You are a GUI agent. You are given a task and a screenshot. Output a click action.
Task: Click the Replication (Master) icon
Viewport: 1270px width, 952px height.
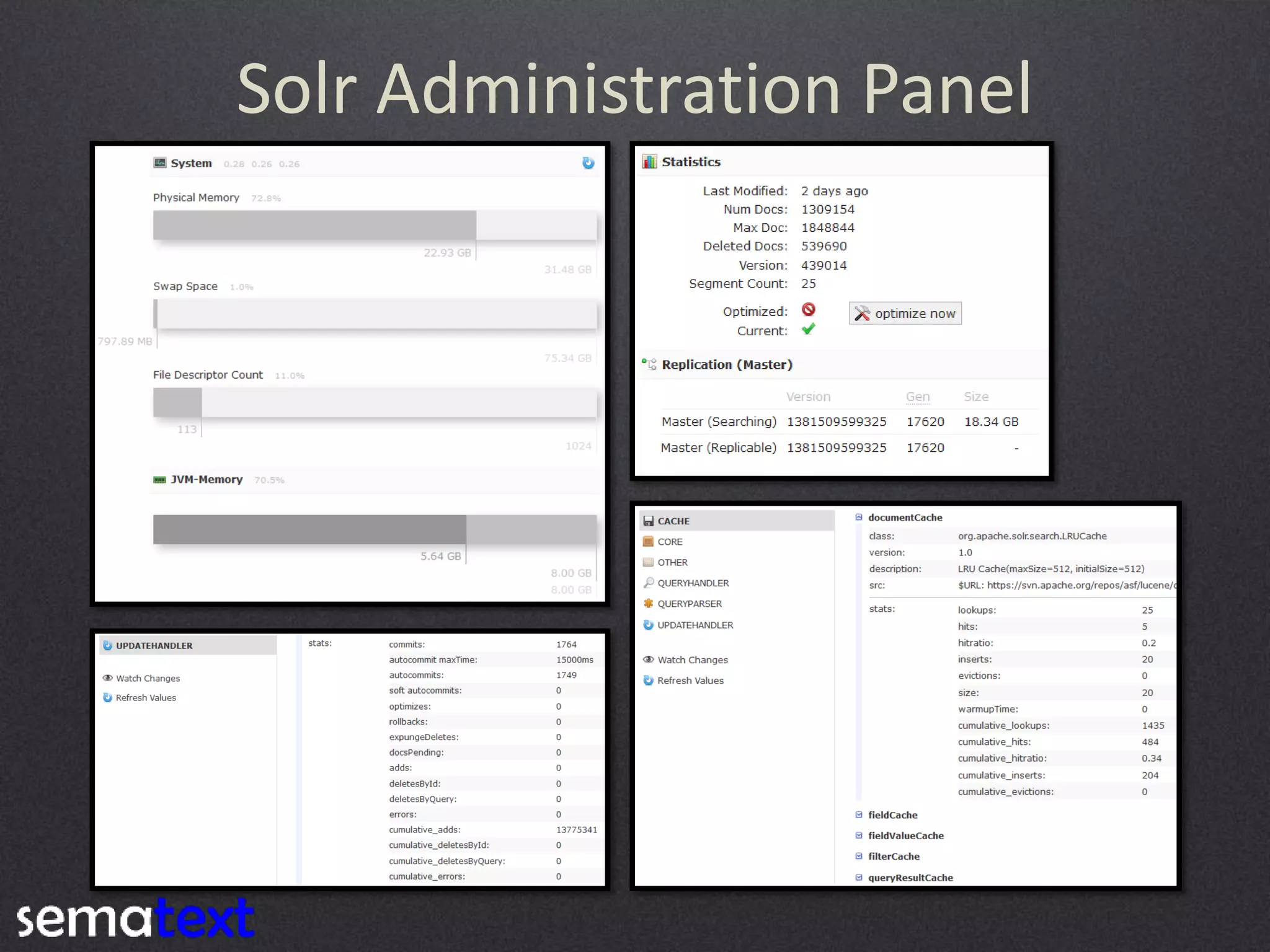pos(649,364)
